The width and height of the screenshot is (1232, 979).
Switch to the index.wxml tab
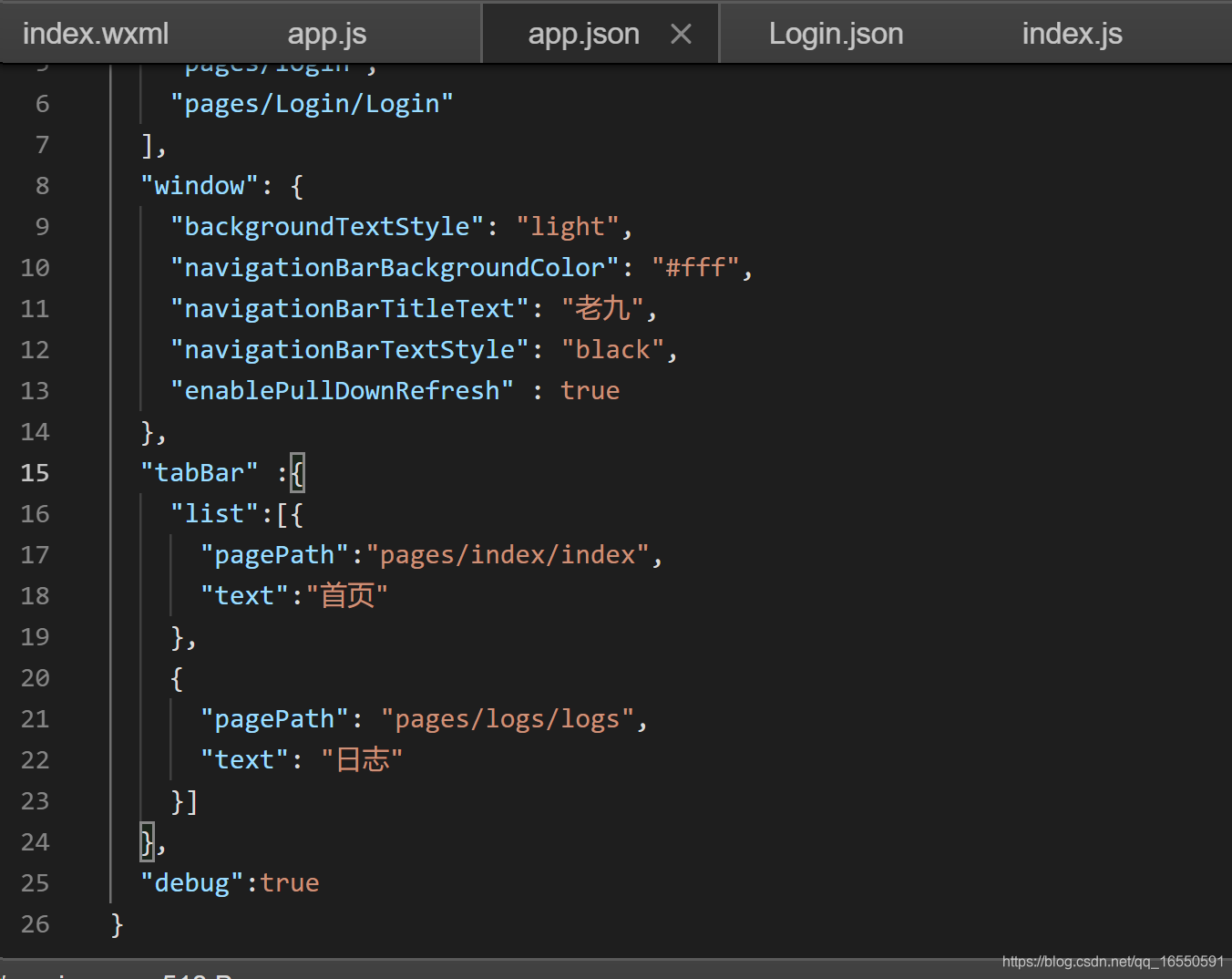tap(96, 34)
